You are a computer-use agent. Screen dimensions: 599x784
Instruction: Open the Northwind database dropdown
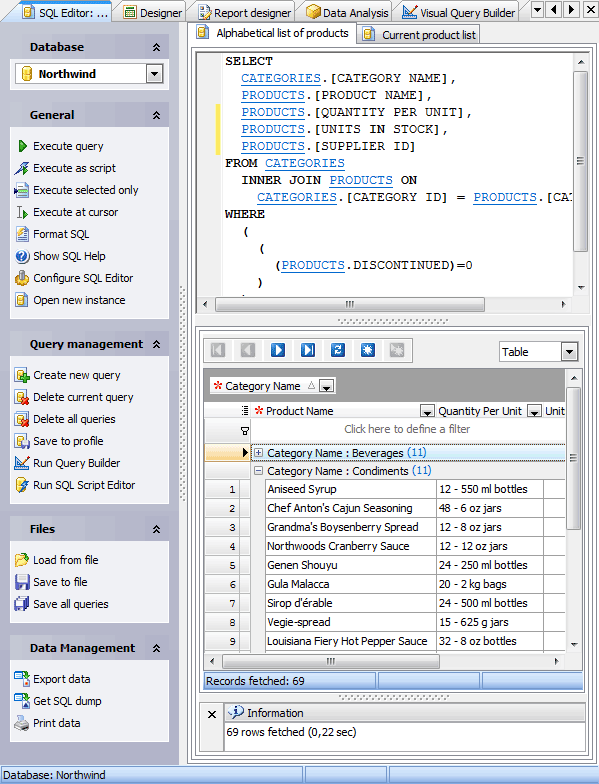coord(154,74)
